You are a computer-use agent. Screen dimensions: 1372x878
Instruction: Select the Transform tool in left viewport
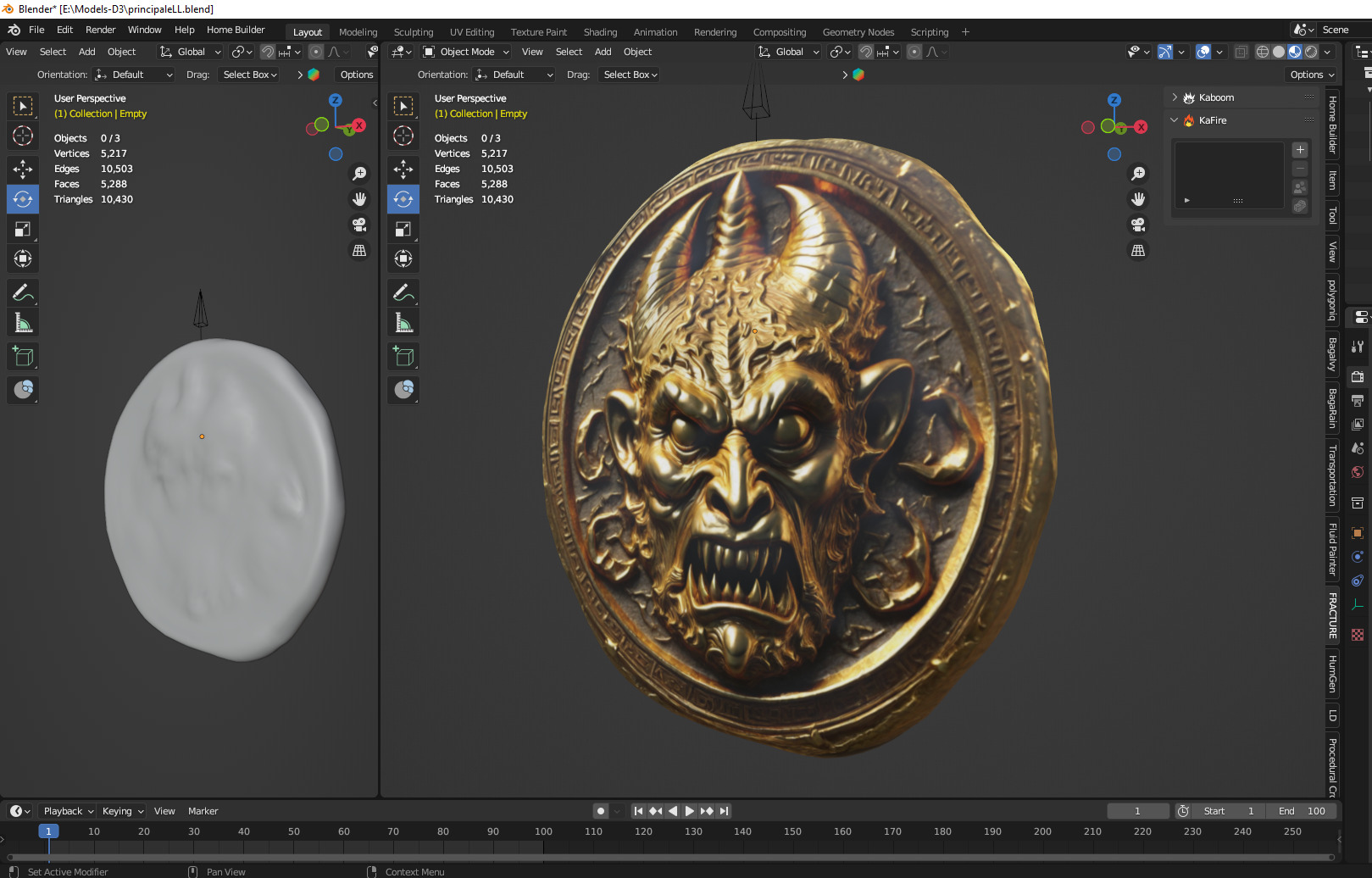(23, 258)
